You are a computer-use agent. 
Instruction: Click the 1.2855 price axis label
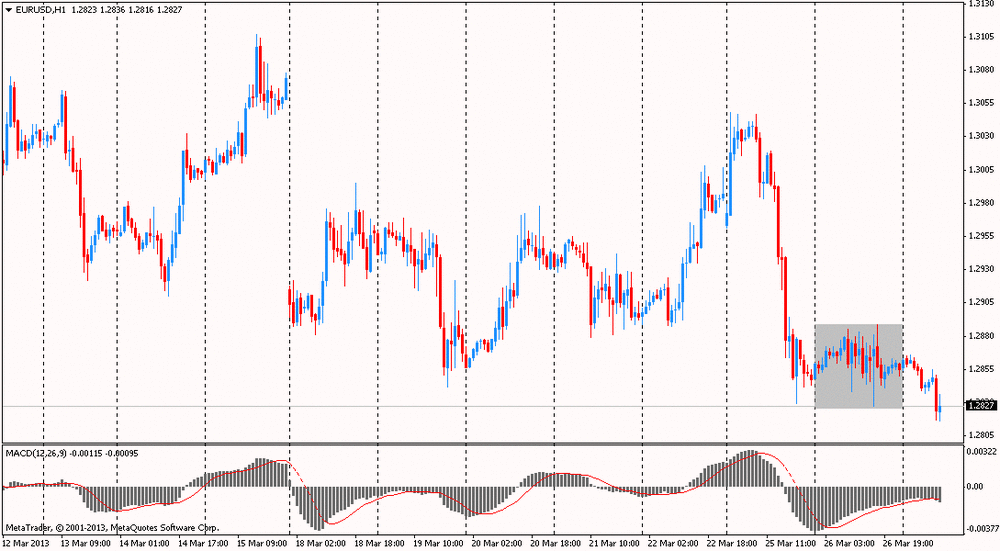[981, 369]
